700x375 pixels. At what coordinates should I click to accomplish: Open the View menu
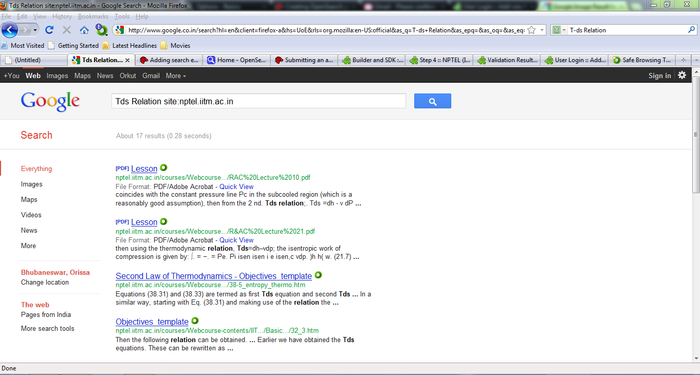tap(40, 17)
